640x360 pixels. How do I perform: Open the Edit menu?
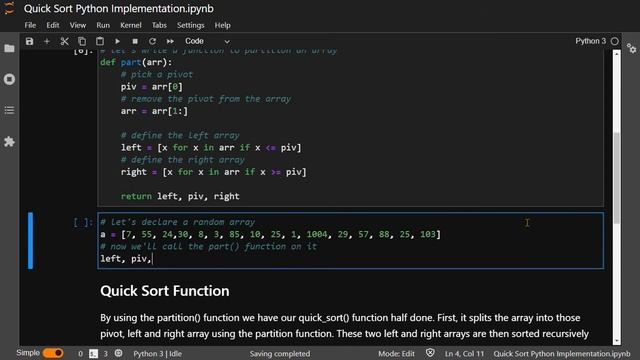click(53, 25)
